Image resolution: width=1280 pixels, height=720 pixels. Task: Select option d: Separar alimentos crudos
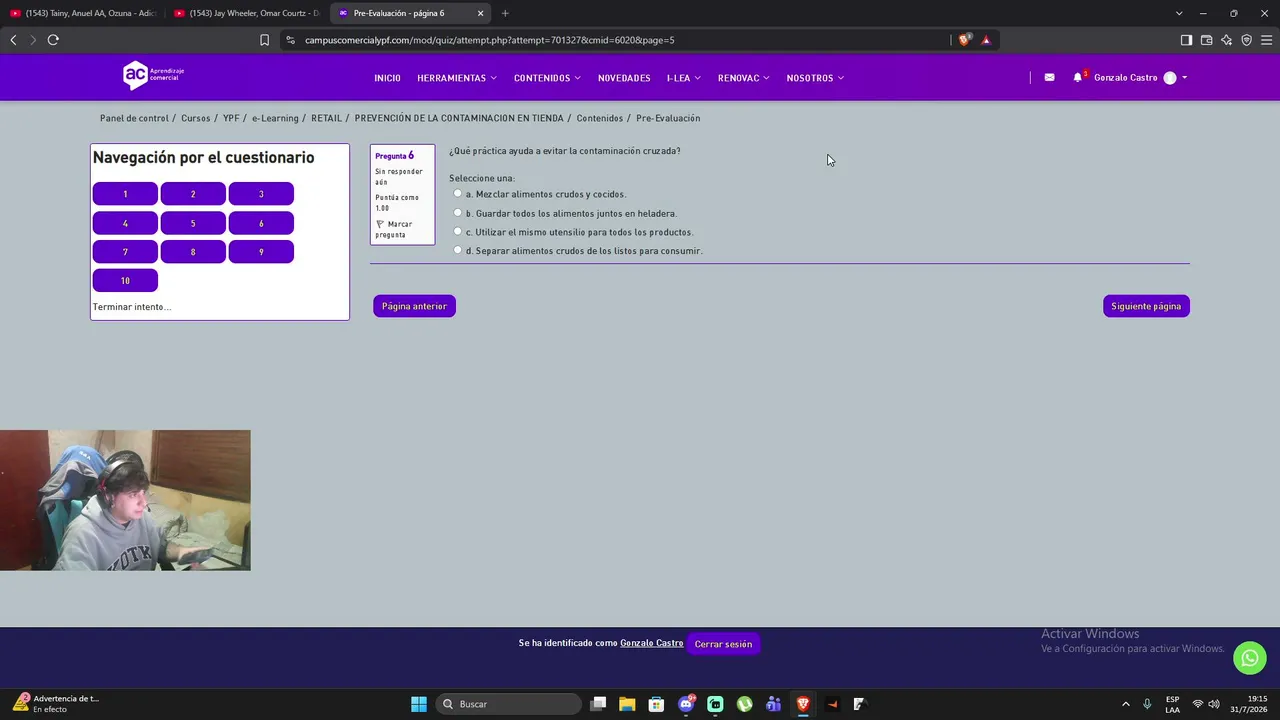(x=458, y=250)
